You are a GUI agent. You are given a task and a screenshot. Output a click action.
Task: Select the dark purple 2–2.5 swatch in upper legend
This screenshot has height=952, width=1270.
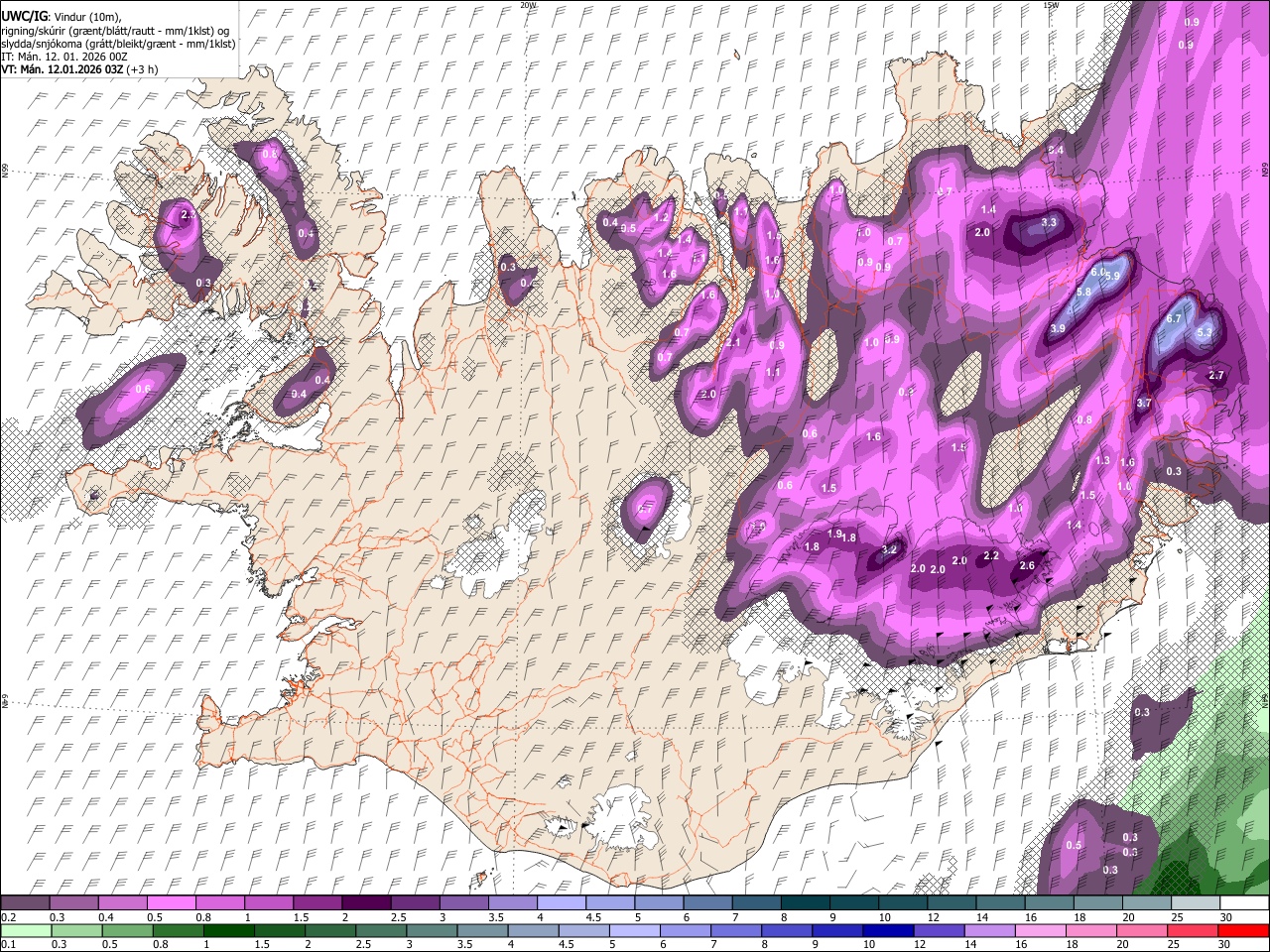pyautogui.click(x=366, y=902)
